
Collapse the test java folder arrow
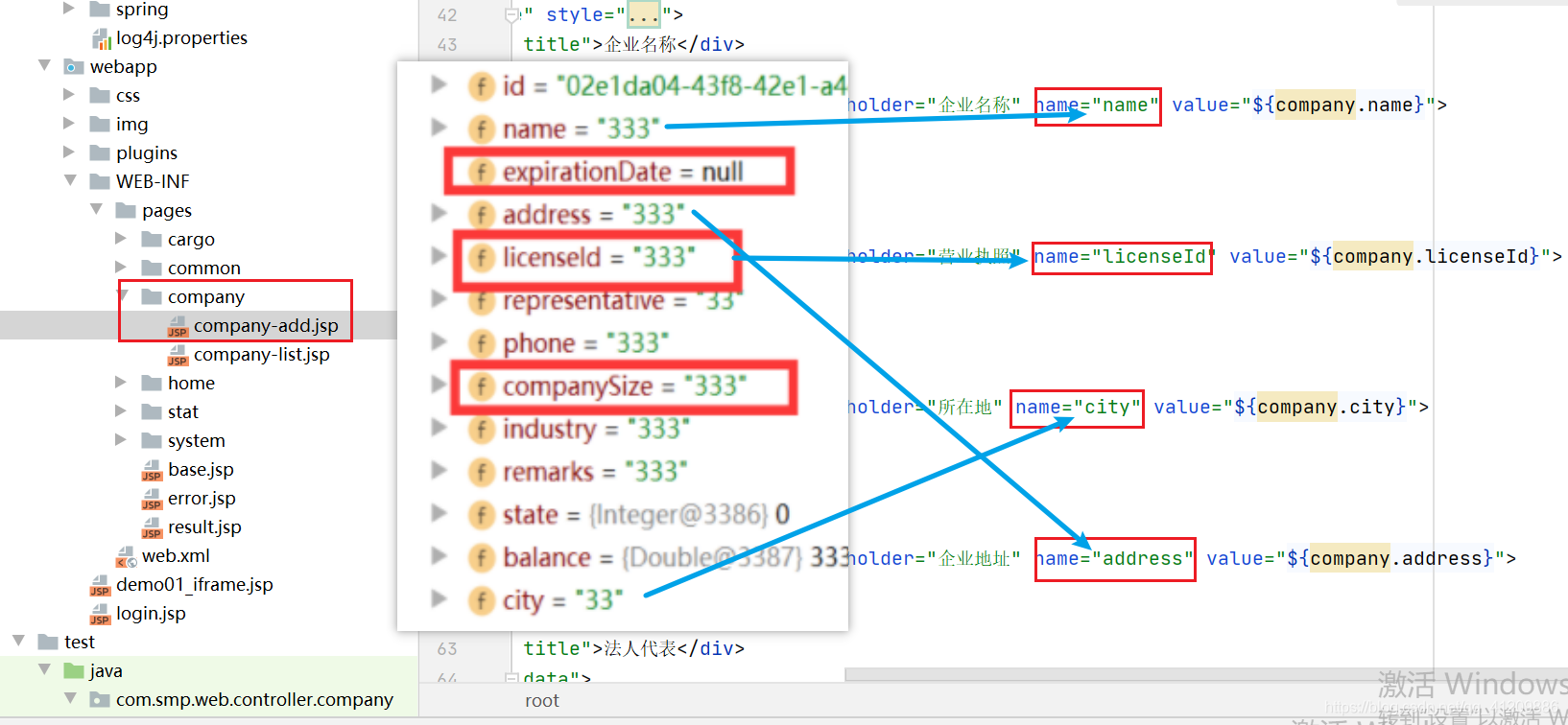(44, 669)
